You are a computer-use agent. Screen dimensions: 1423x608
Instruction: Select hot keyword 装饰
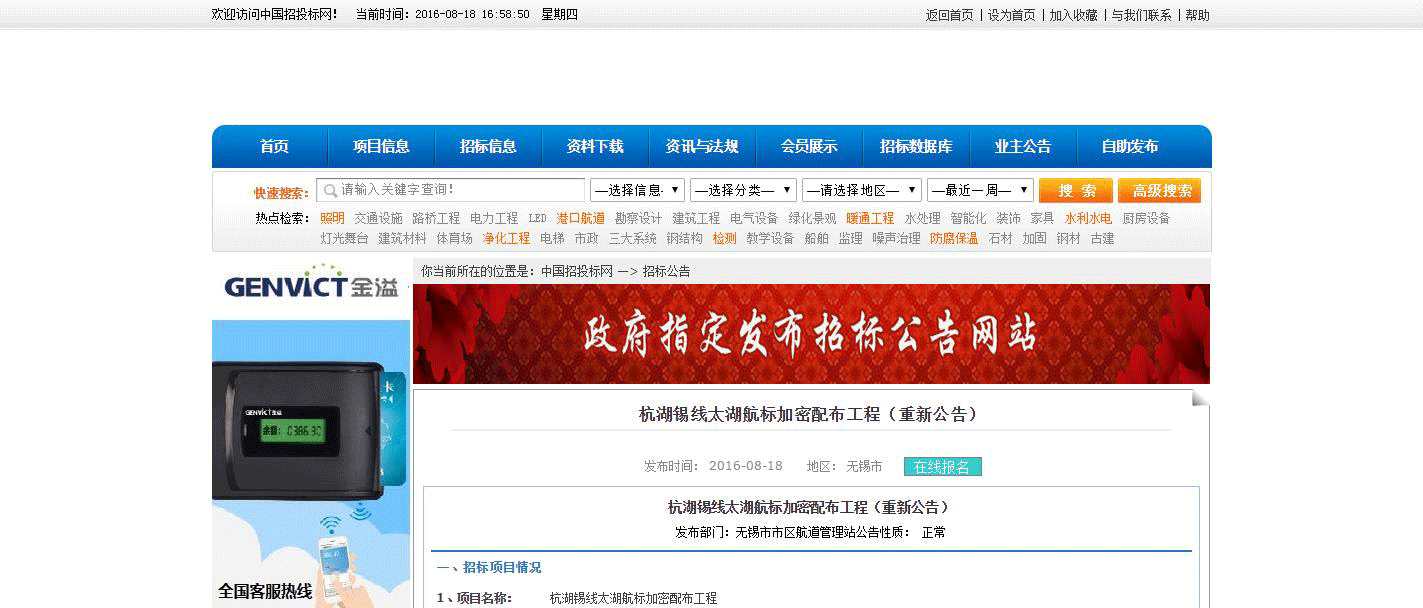(x=1008, y=218)
